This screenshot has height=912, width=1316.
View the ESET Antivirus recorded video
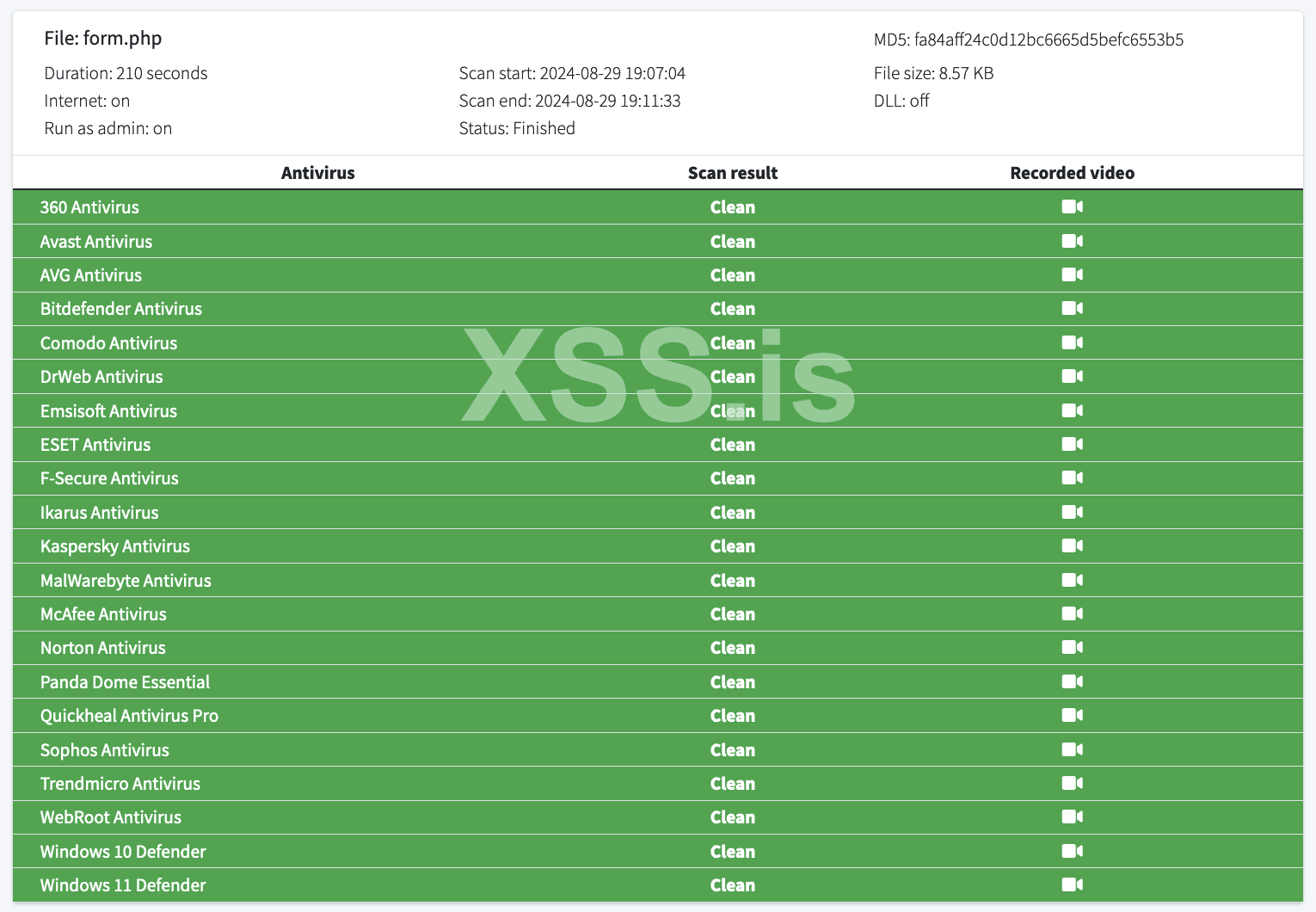tap(1072, 444)
